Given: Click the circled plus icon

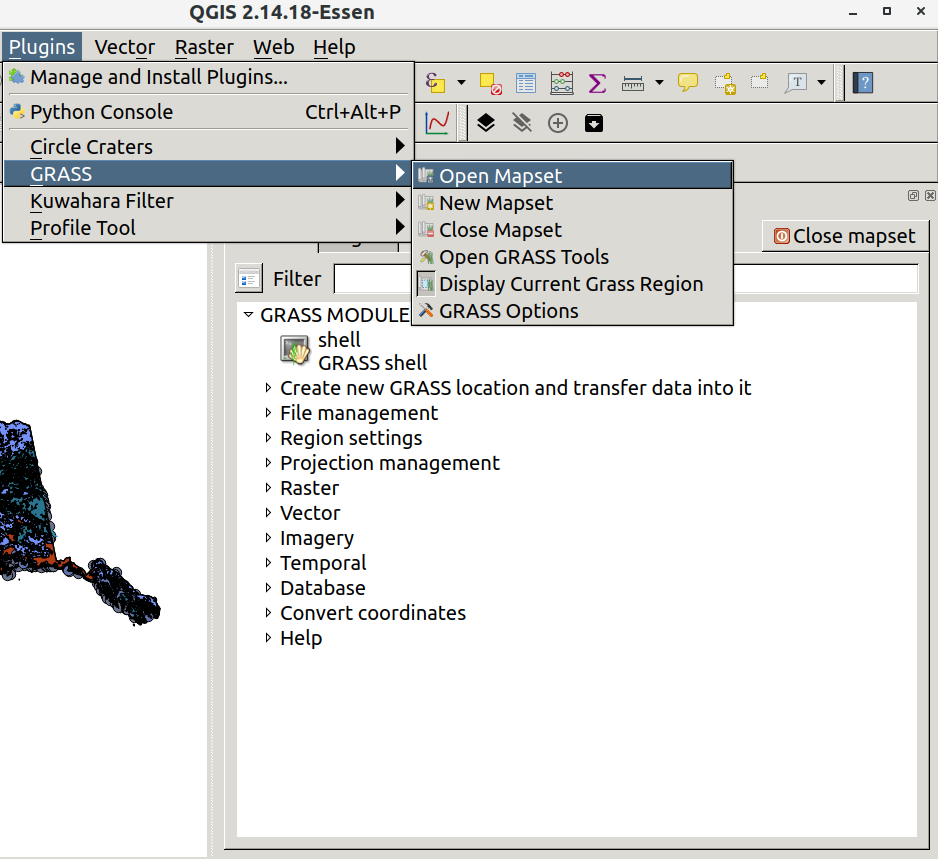Looking at the screenshot, I should tap(558, 123).
